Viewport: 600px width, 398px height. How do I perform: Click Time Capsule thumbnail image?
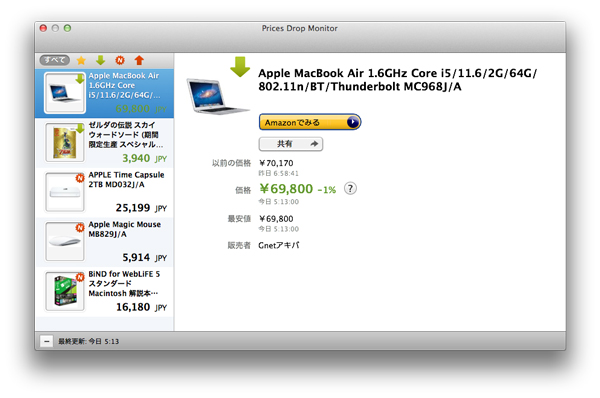[64, 192]
